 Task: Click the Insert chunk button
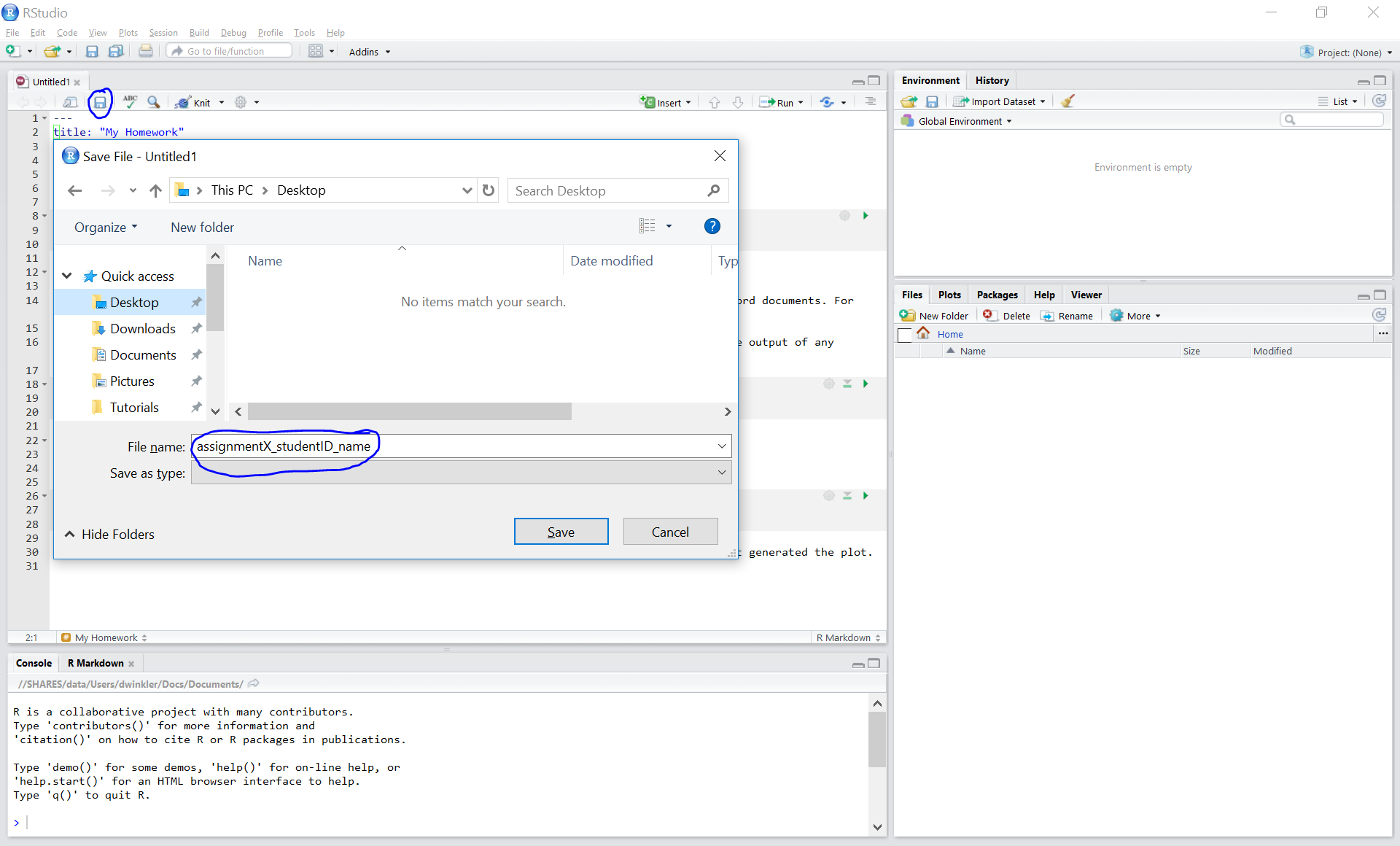pos(664,103)
